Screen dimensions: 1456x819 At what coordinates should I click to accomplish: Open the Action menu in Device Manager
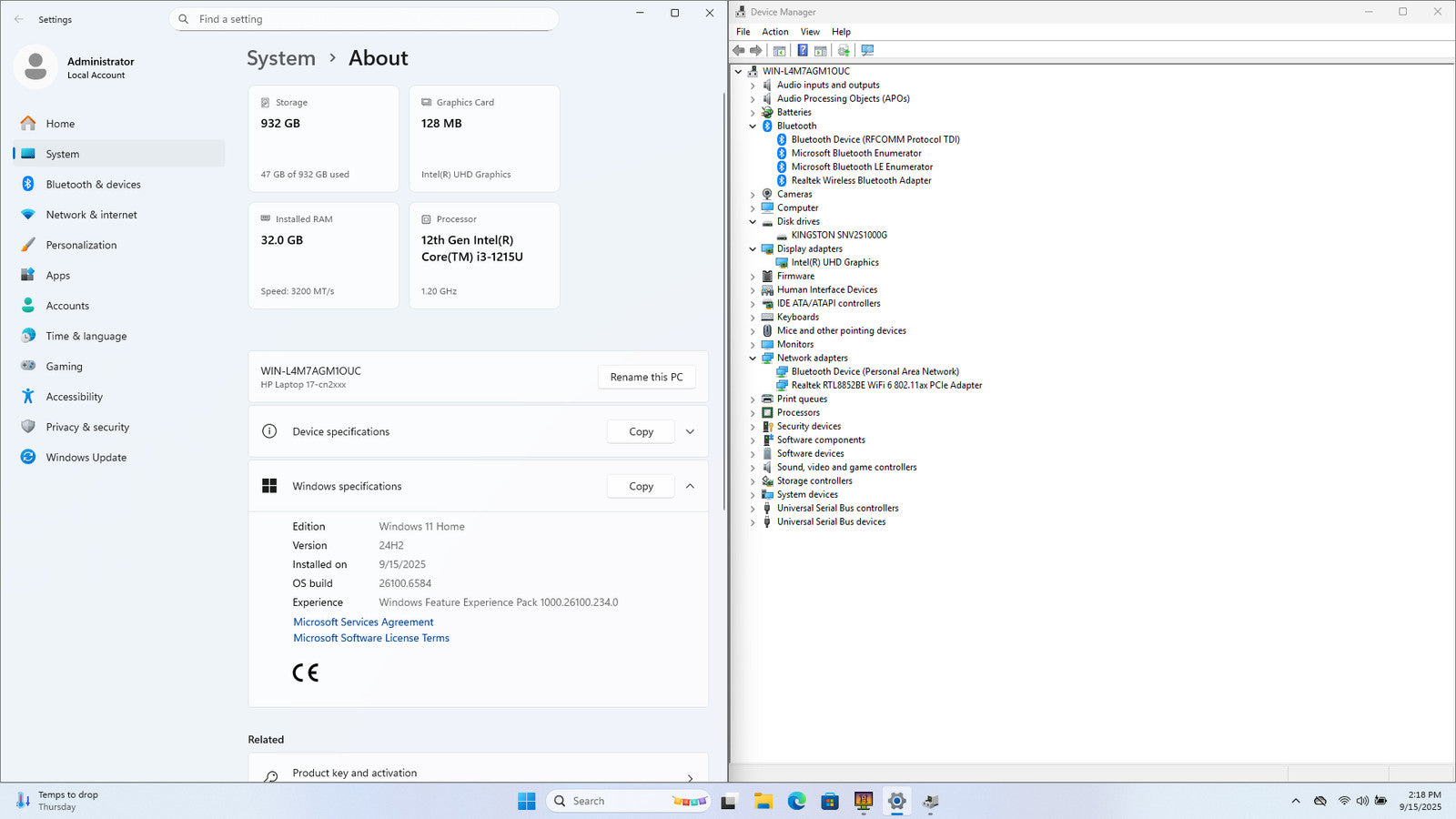click(x=774, y=32)
